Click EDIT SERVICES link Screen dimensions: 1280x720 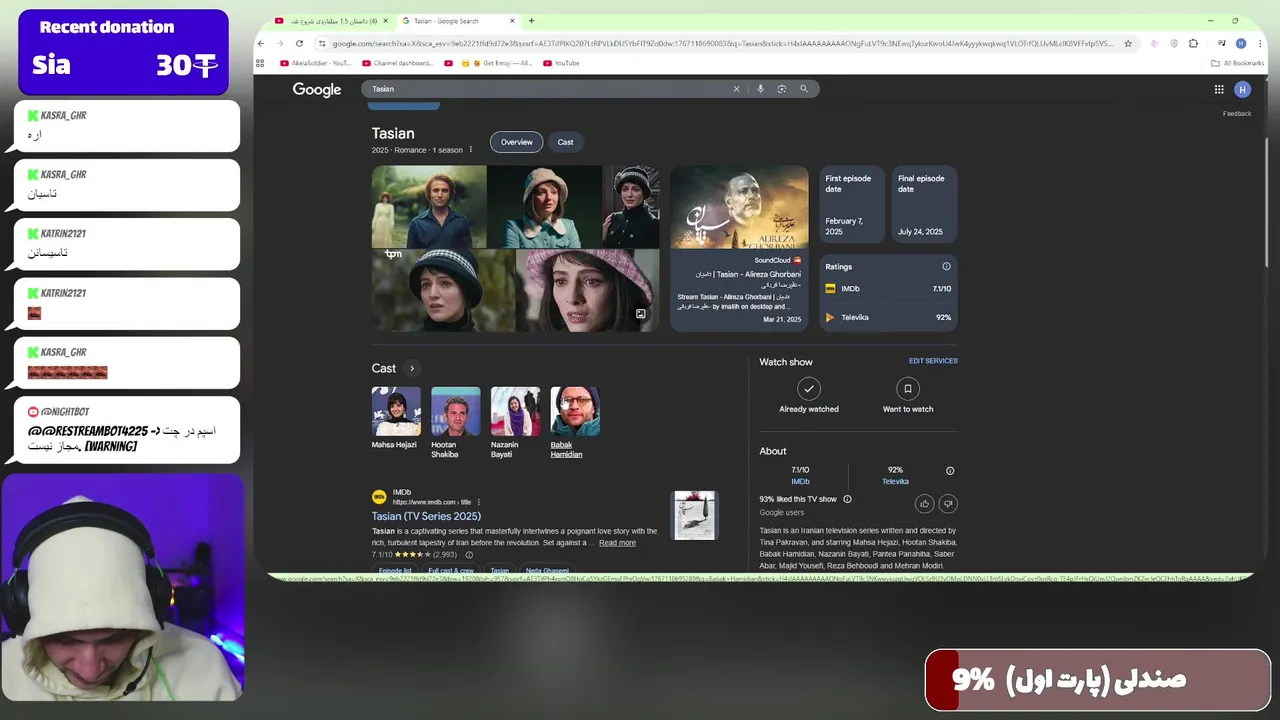pos(933,361)
